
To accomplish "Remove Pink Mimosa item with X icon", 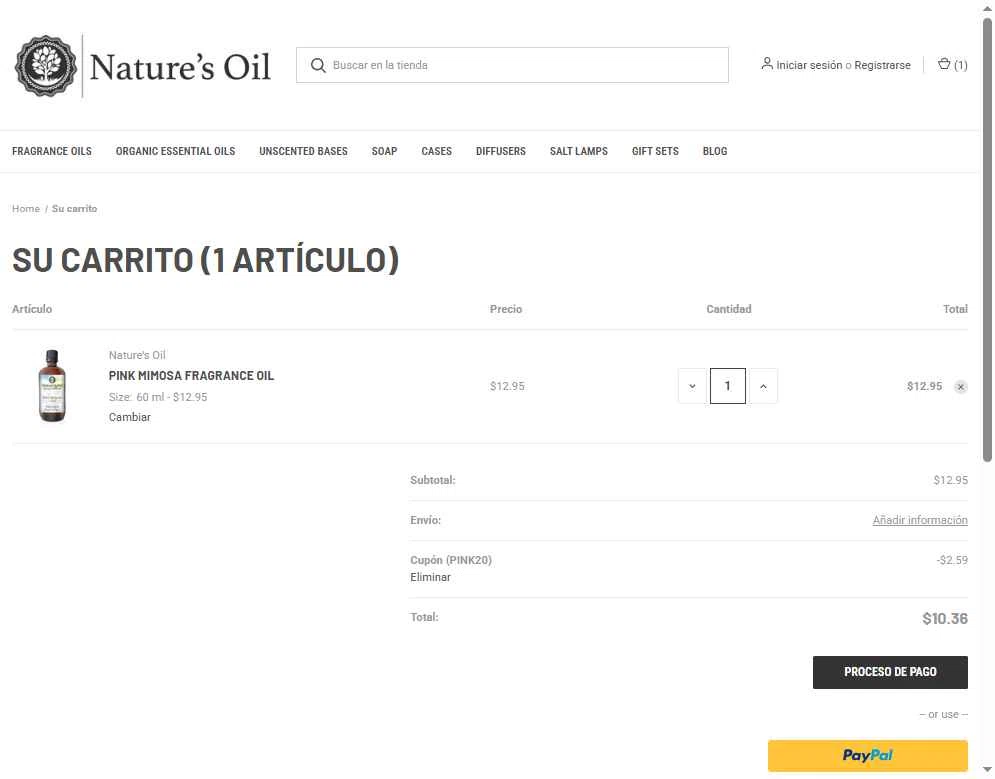I will point(961,387).
